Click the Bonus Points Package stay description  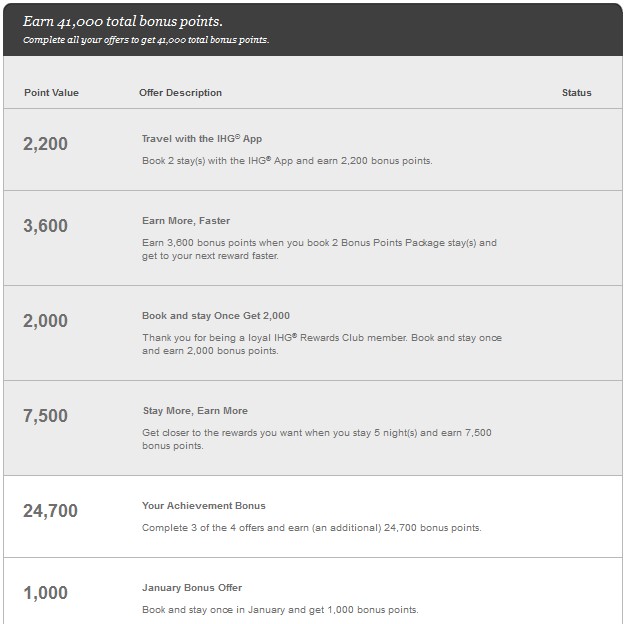click(x=319, y=249)
